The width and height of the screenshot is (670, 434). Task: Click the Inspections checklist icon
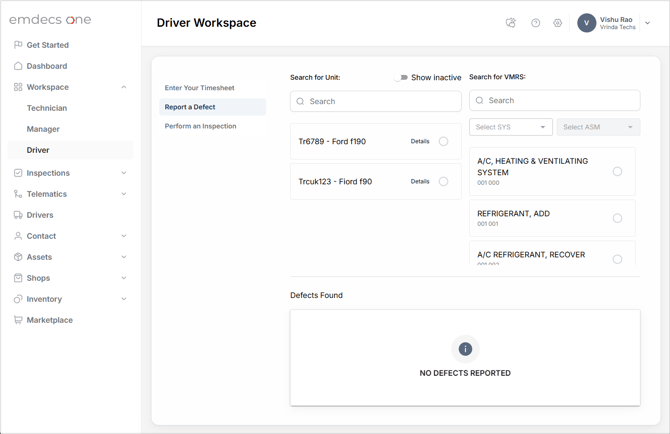pos(18,173)
